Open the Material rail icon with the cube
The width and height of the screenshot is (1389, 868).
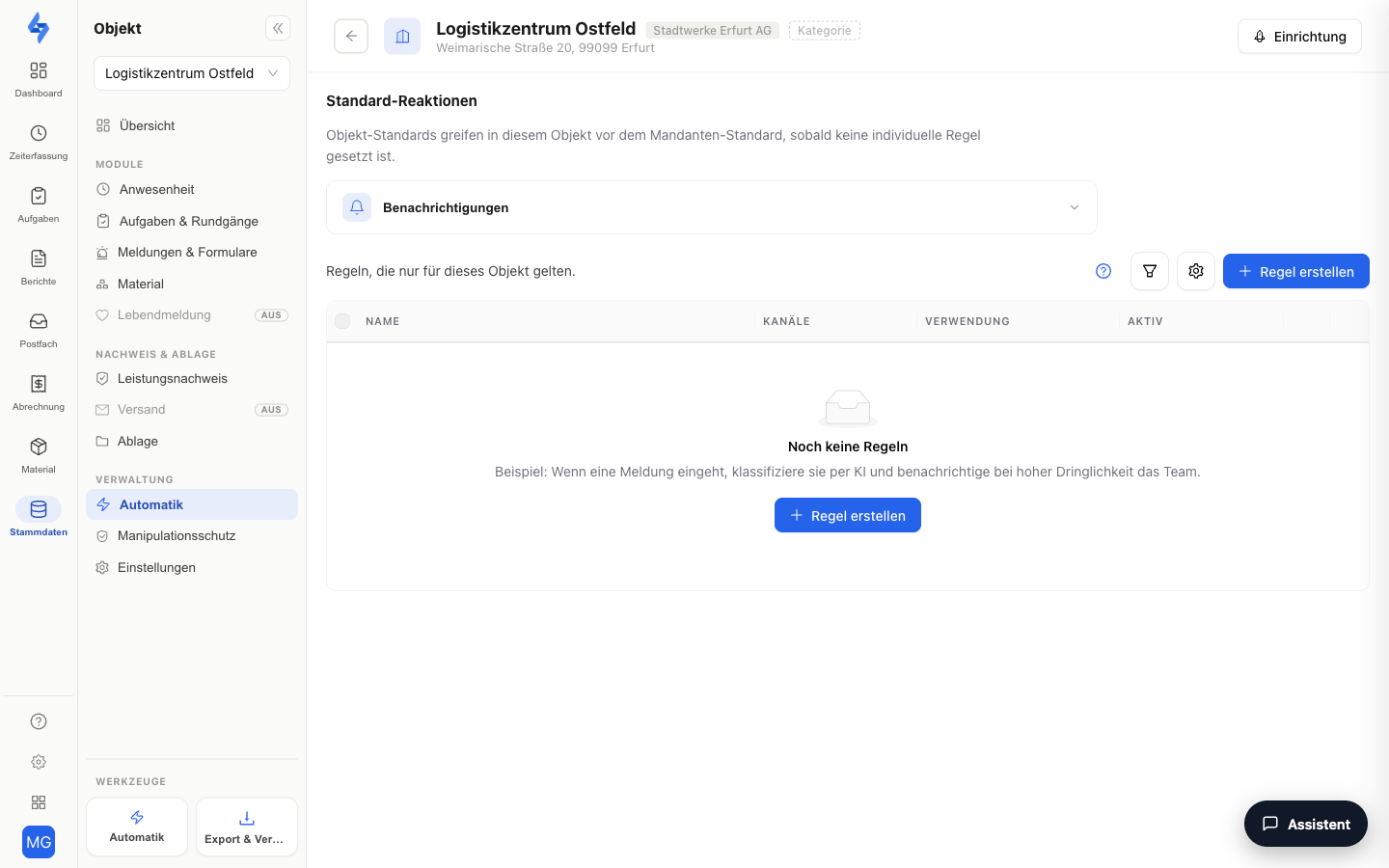tap(39, 455)
